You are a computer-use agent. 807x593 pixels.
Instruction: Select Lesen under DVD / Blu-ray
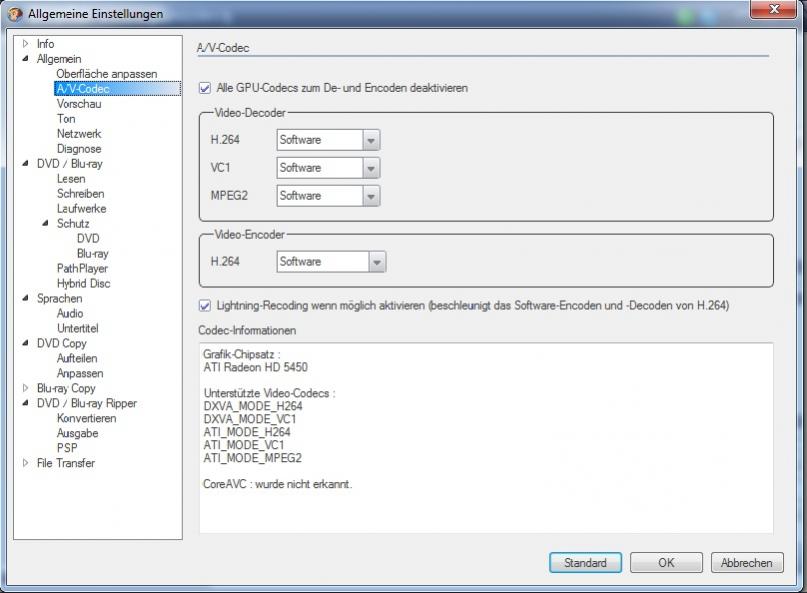71,179
